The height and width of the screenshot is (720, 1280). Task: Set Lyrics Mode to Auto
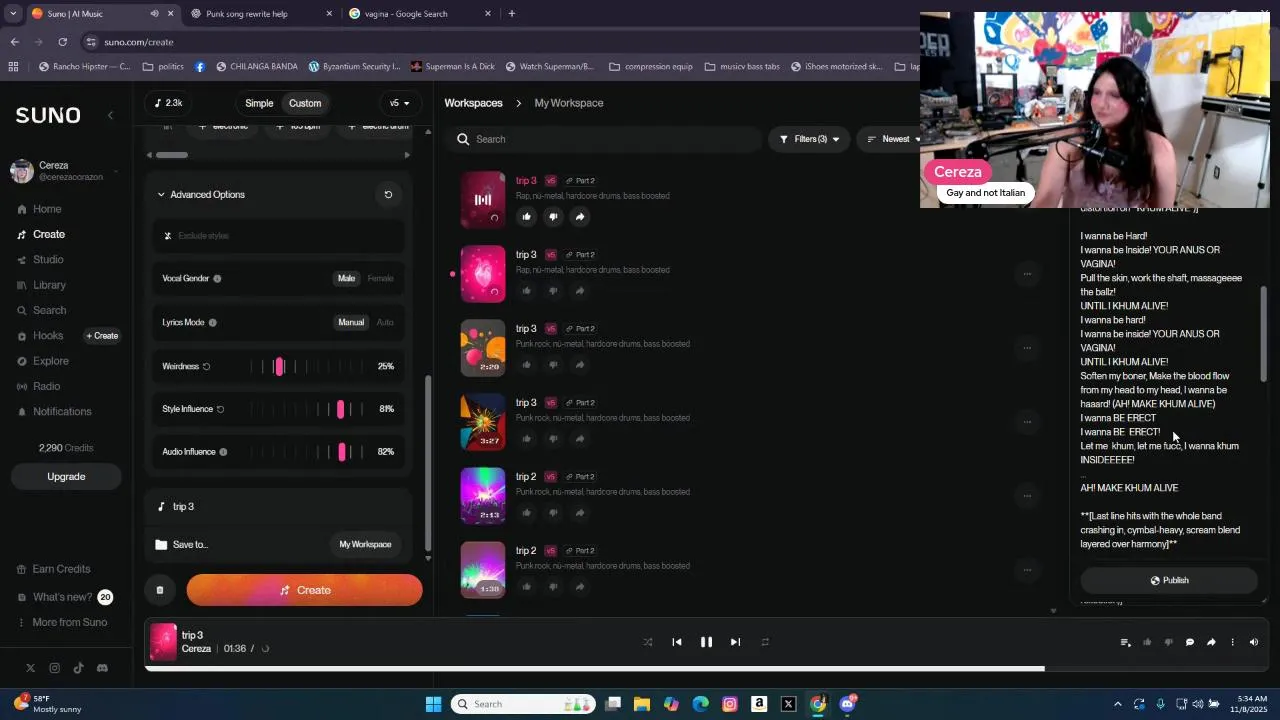click(x=385, y=322)
